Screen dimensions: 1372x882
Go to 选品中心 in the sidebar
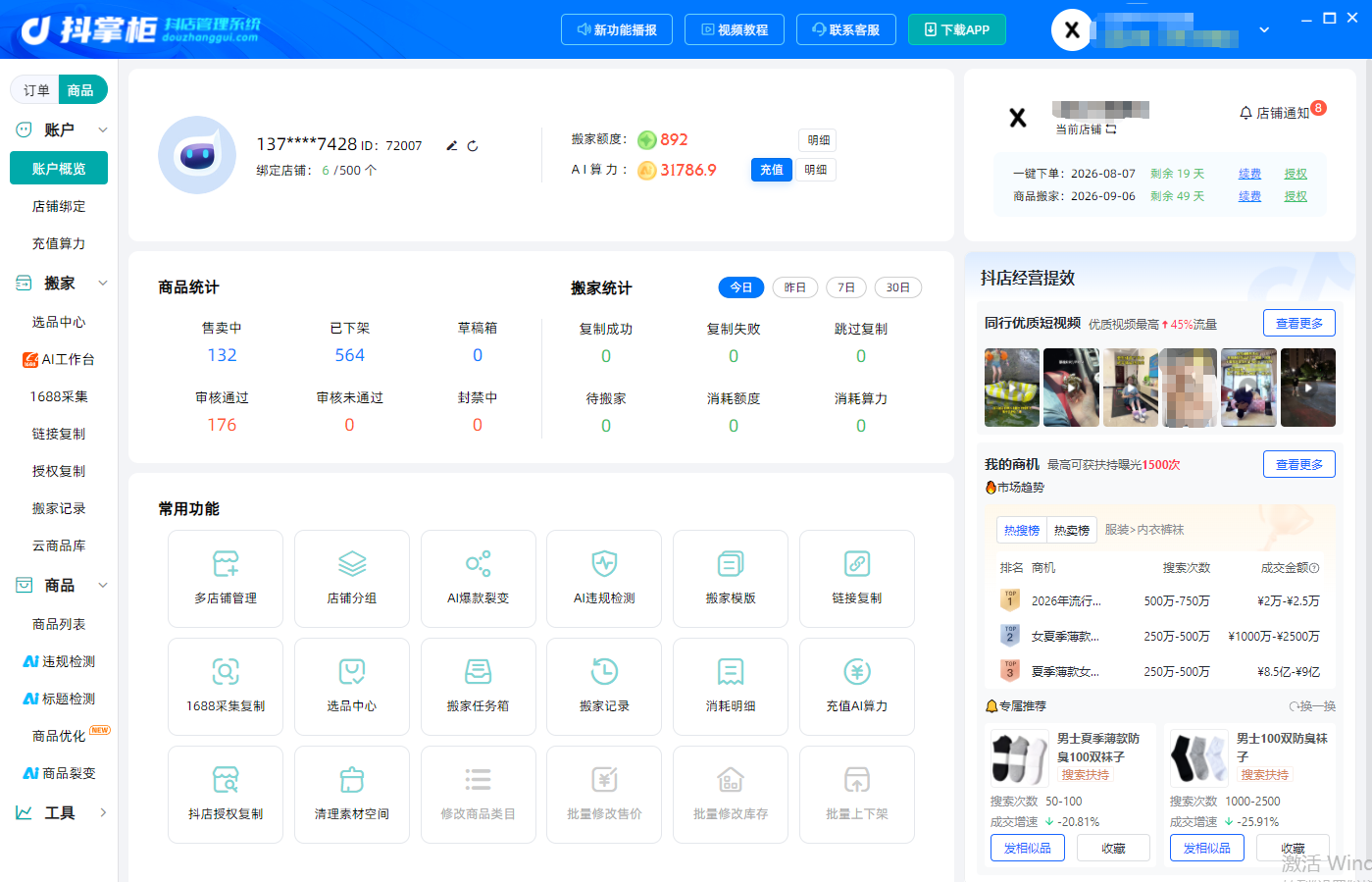(x=59, y=323)
